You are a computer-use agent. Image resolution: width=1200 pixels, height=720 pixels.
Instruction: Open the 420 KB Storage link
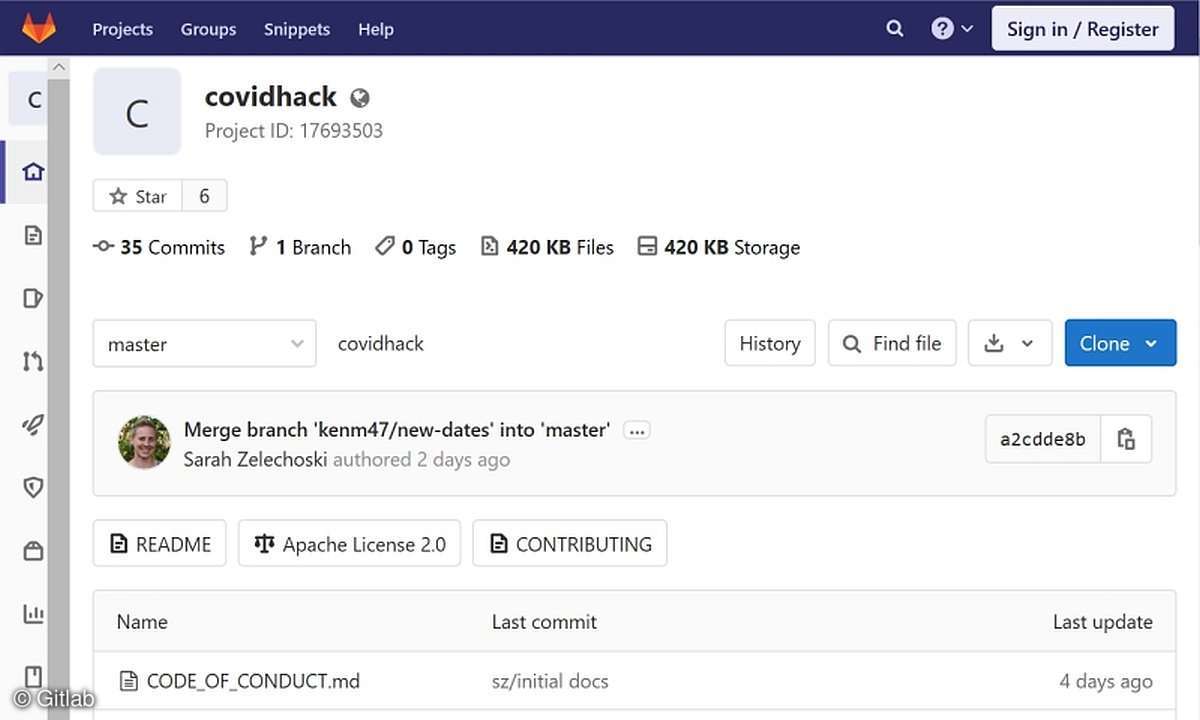pos(719,247)
